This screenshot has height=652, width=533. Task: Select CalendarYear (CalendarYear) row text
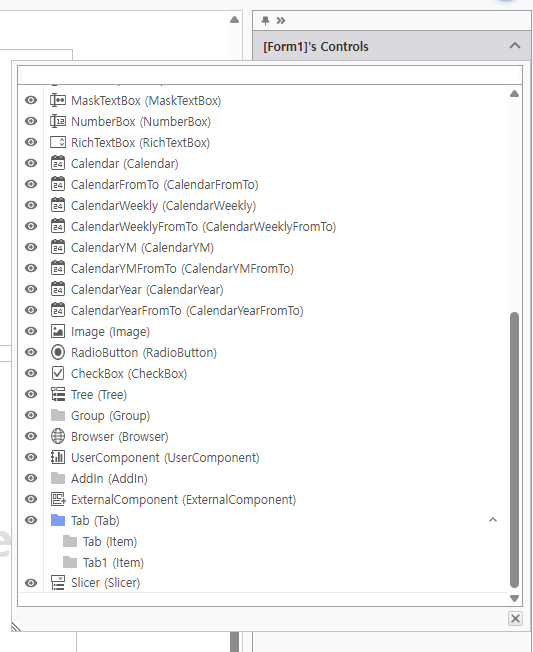click(x=147, y=290)
